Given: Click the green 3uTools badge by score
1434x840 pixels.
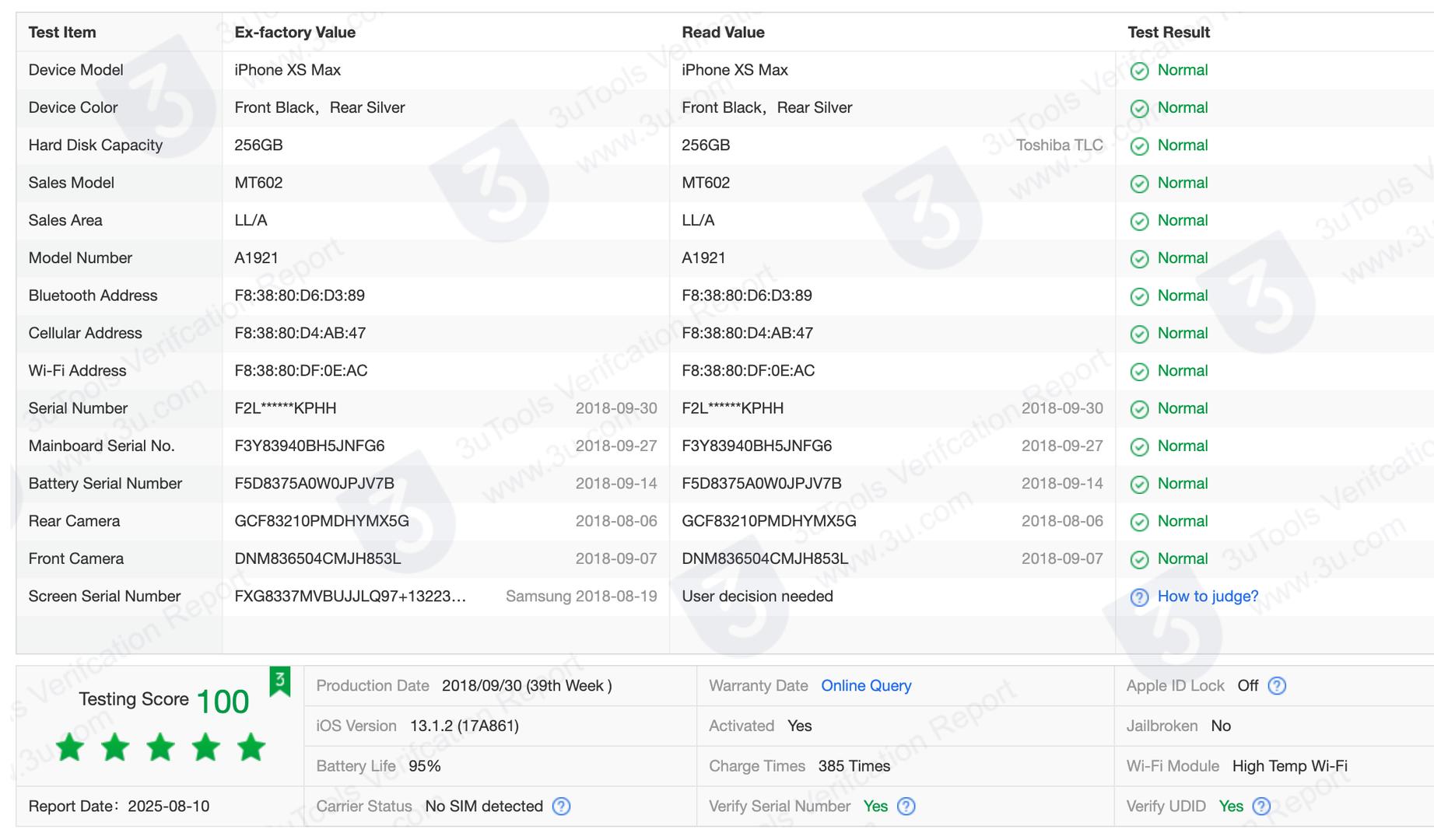Looking at the screenshot, I should (279, 682).
